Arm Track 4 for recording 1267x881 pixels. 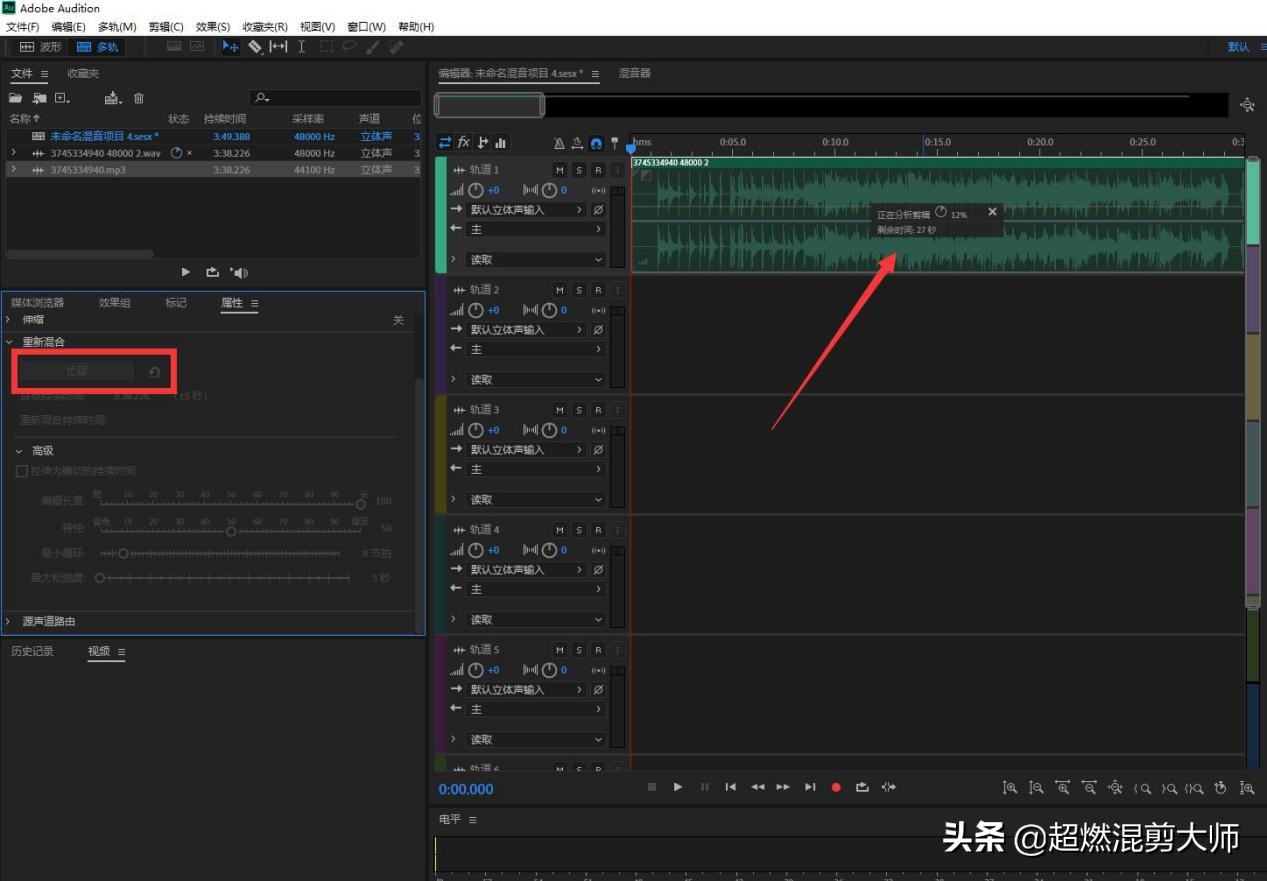point(598,530)
